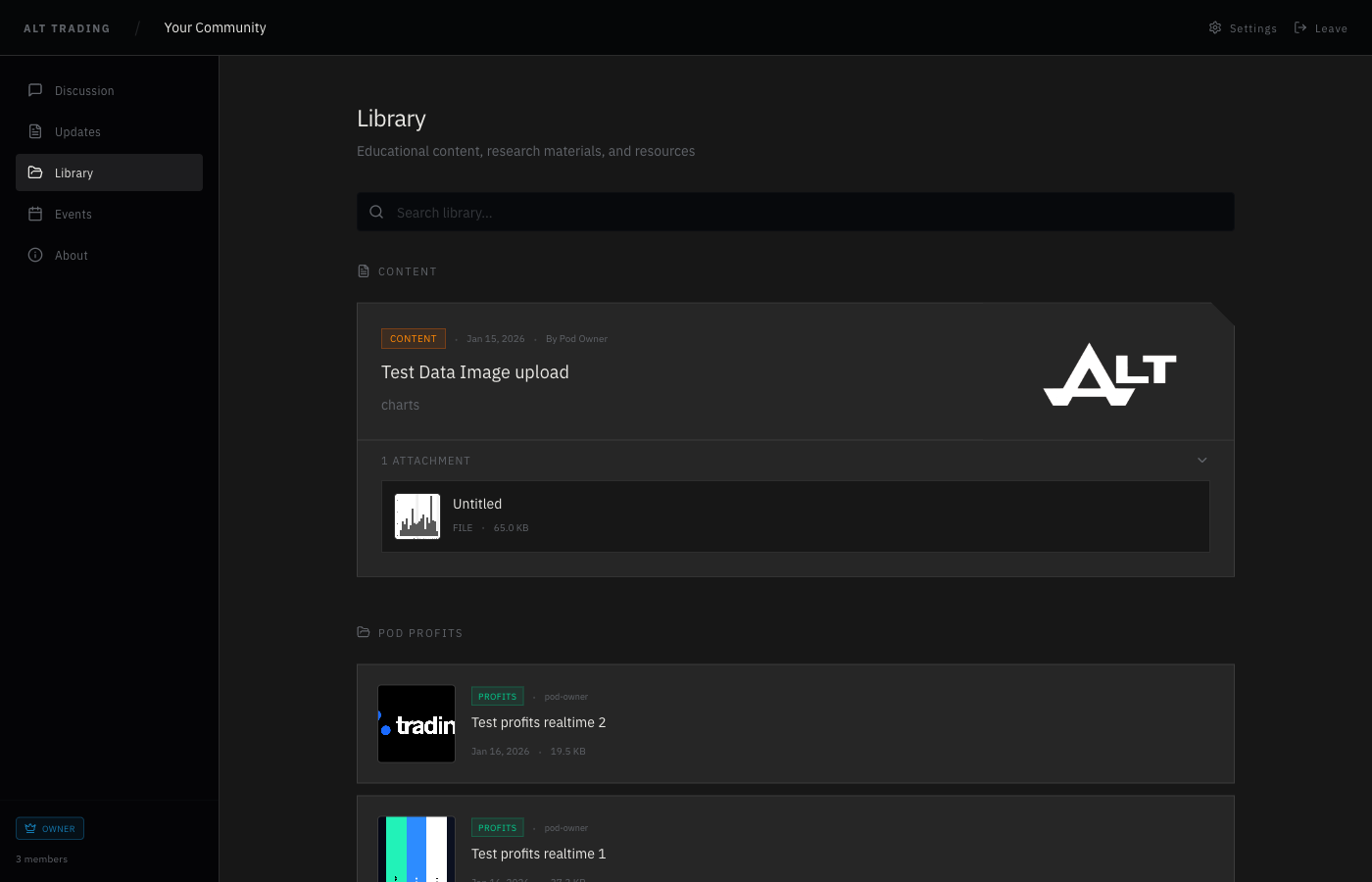Open the Test profits realtime 2 entry
This screenshot has height=882, width=1372.
point(539,721)
